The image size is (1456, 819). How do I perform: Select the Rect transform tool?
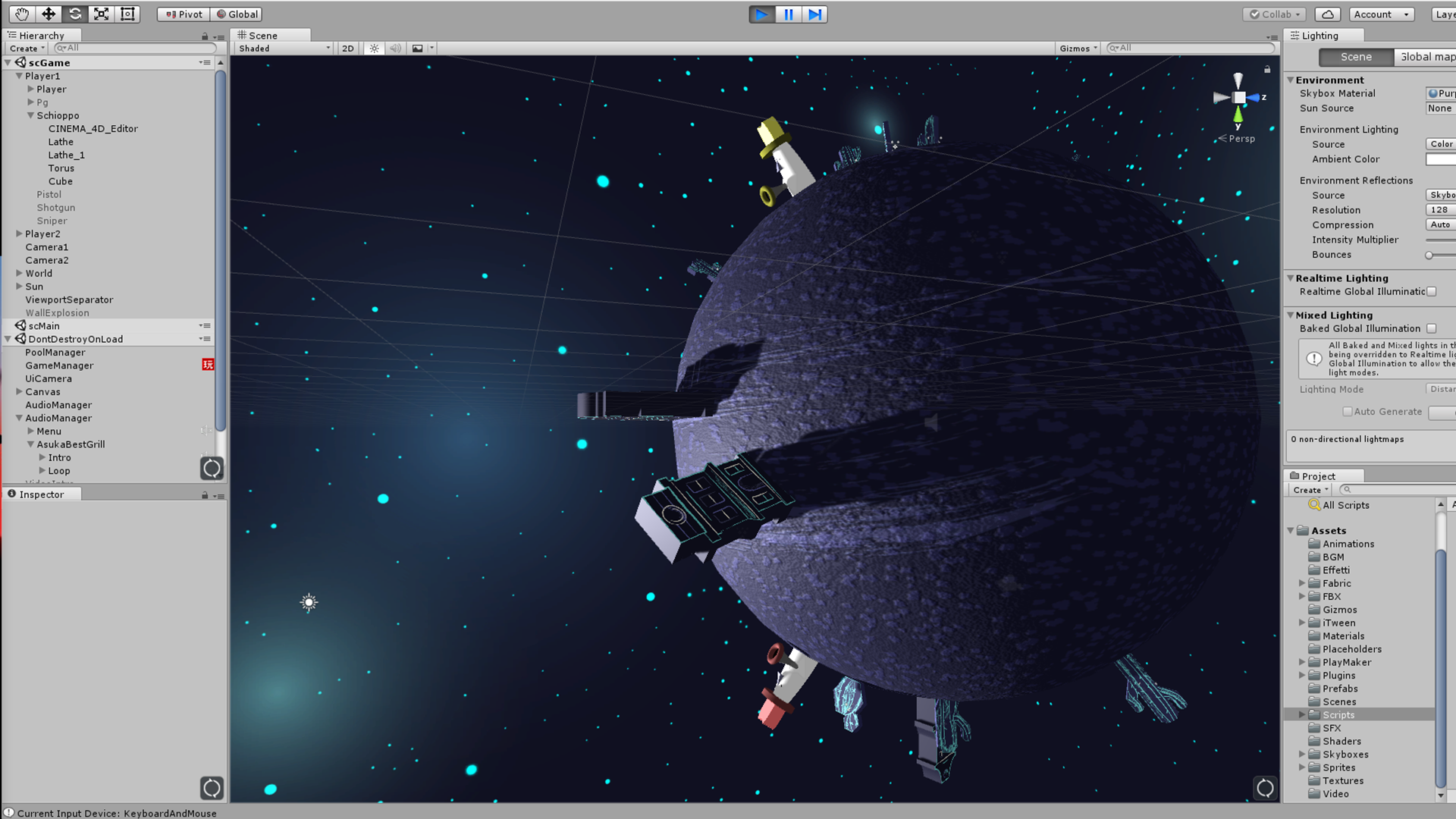(127, 14)
